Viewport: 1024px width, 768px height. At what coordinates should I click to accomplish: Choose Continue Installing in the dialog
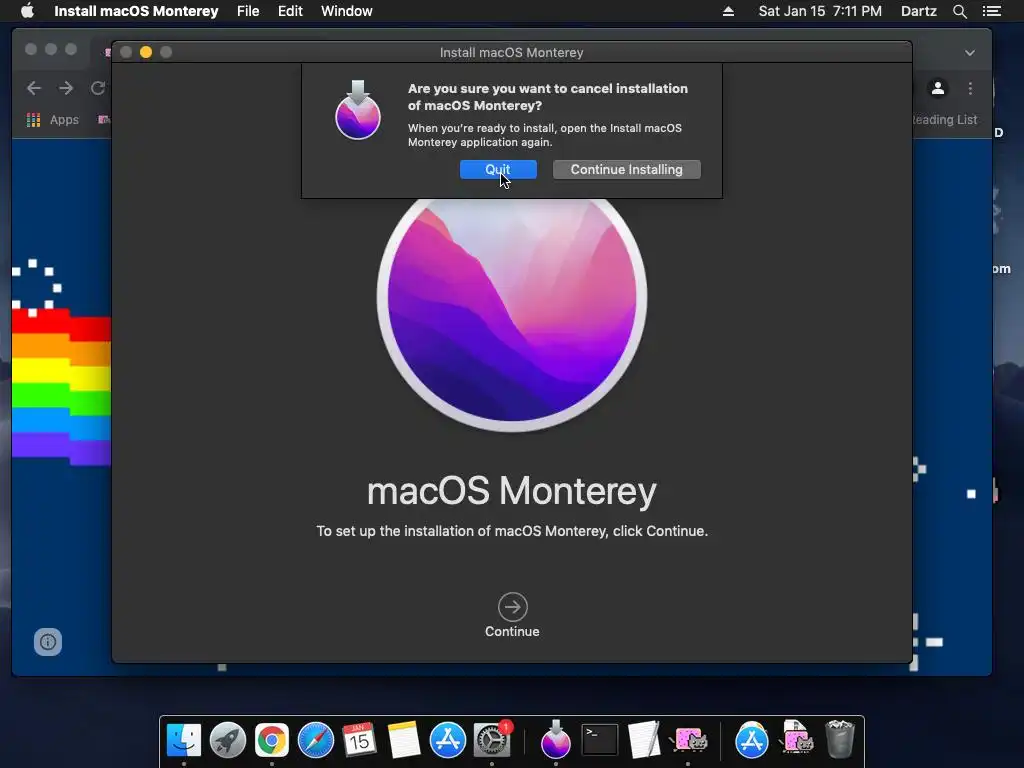pos(626,169)
